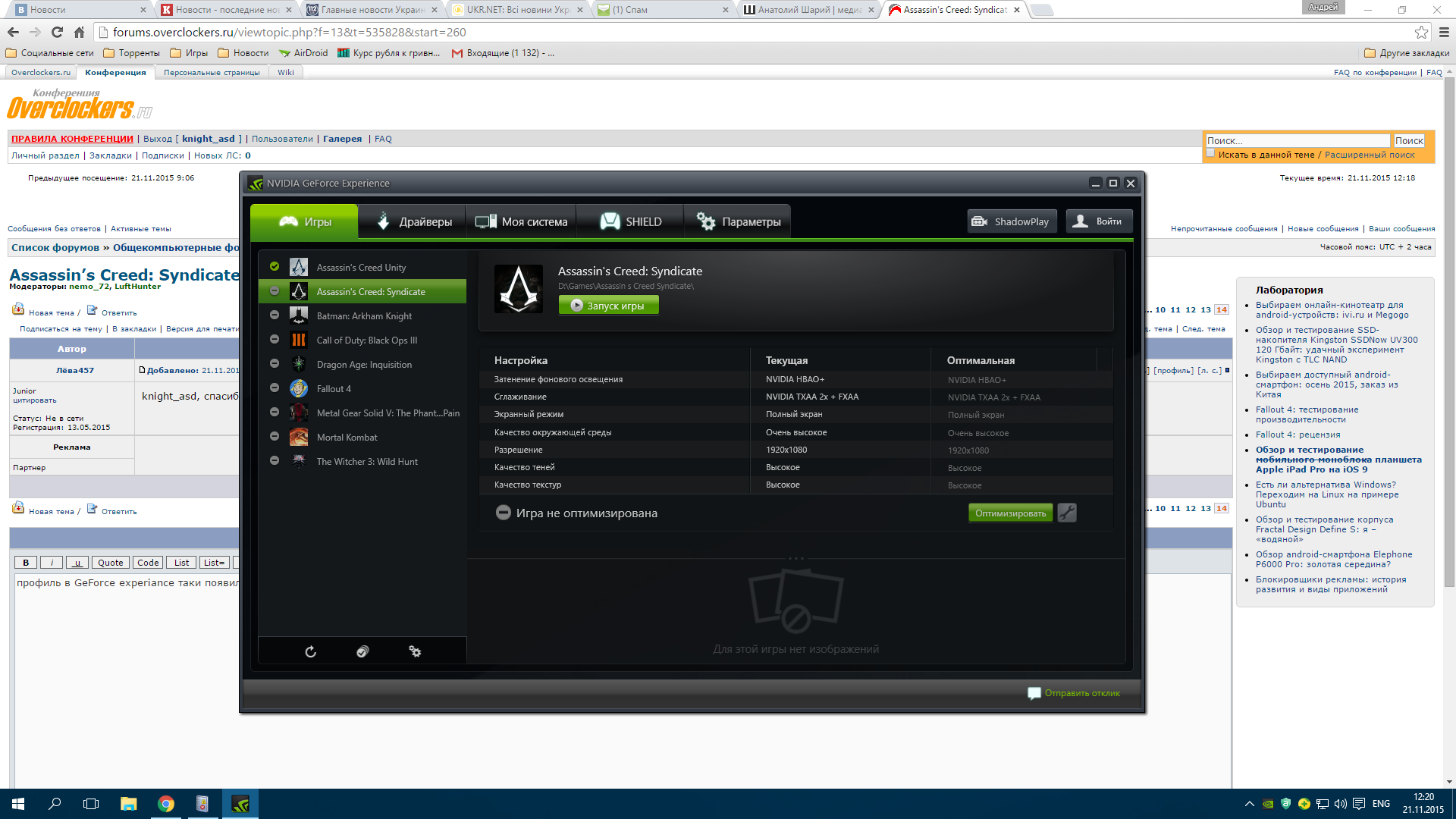Open Chrome main menu button

(1444, 32)
